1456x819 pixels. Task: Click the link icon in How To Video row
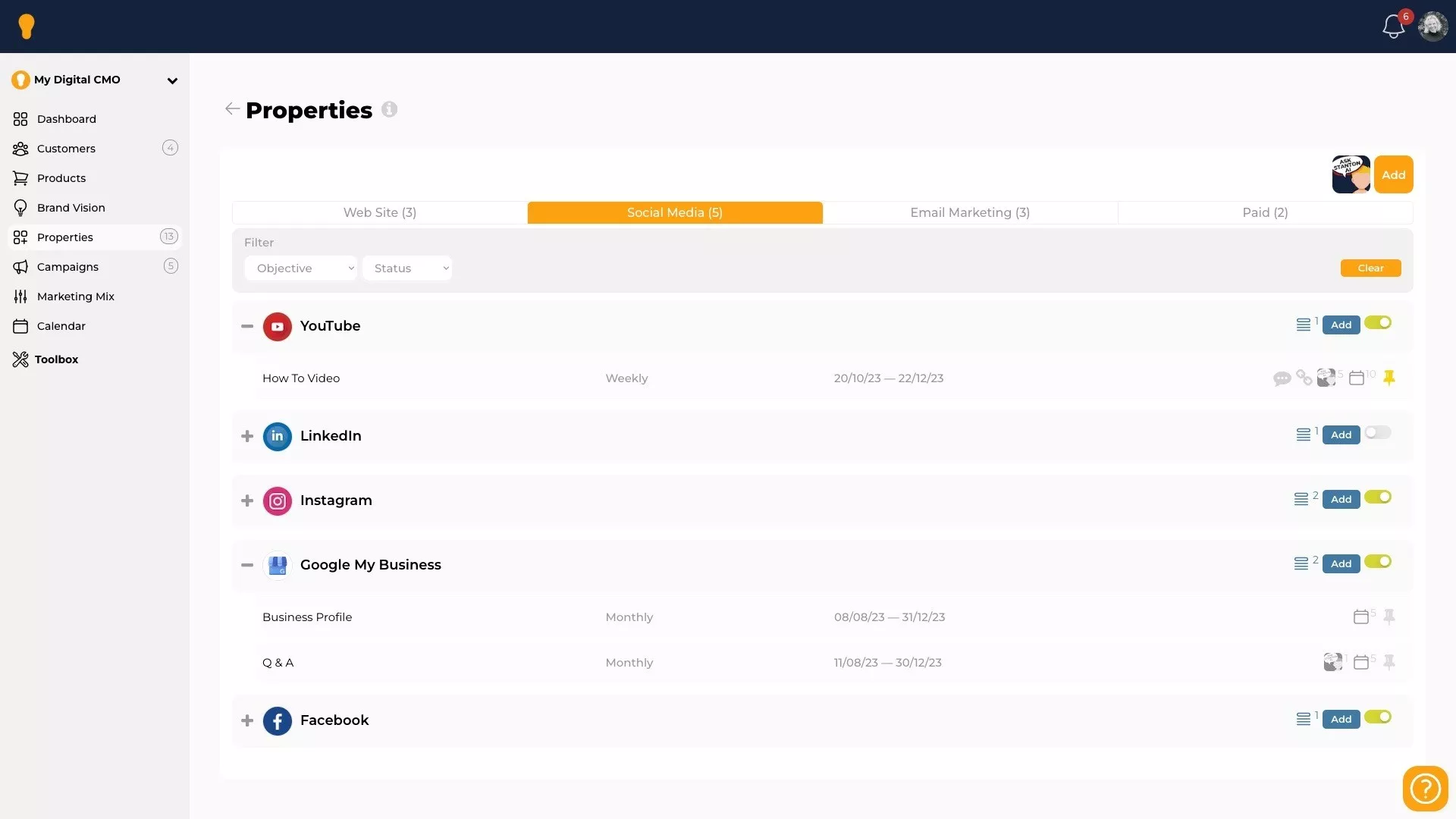(1304, 378)
